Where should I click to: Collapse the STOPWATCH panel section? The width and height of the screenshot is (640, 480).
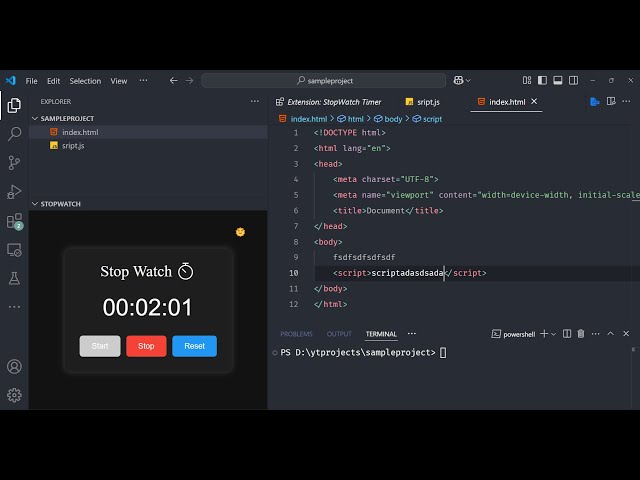(x=35, y=203)
